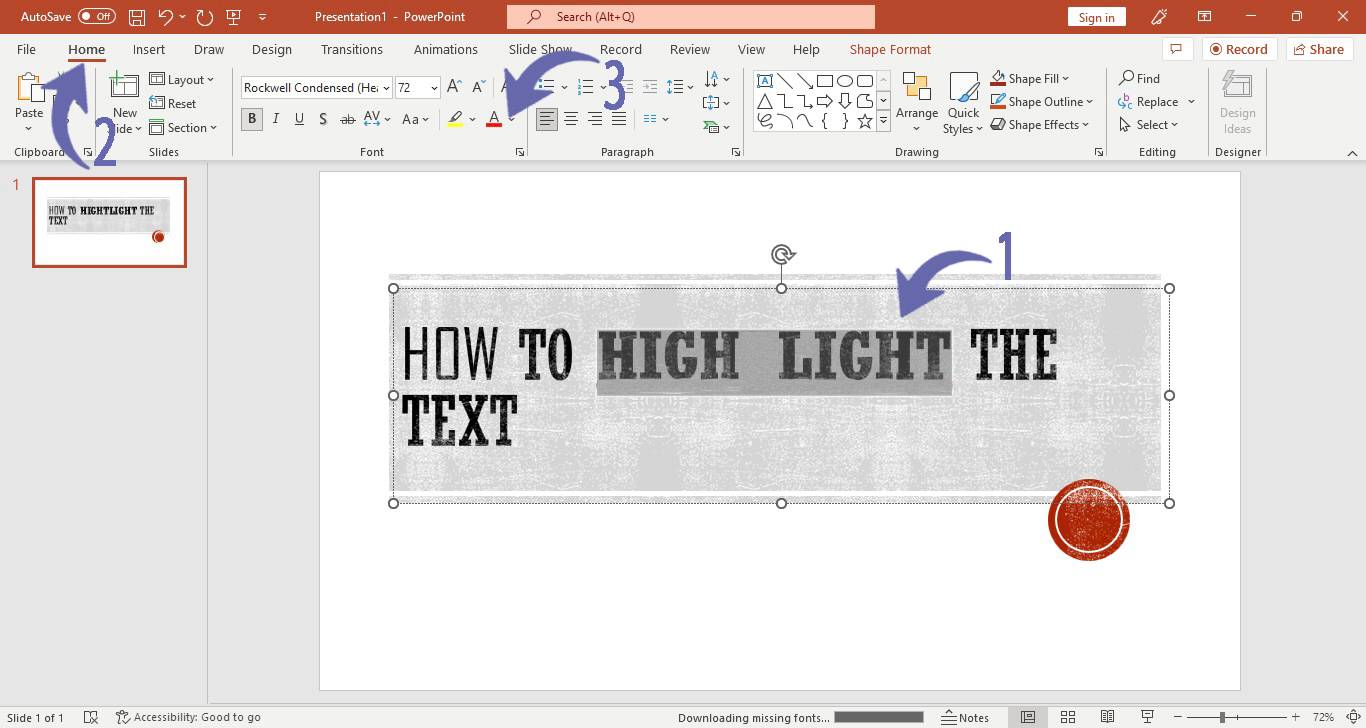Select the Isosceles Triangle shape
The image size is (1366, 728).
click(x=764, y=101)
